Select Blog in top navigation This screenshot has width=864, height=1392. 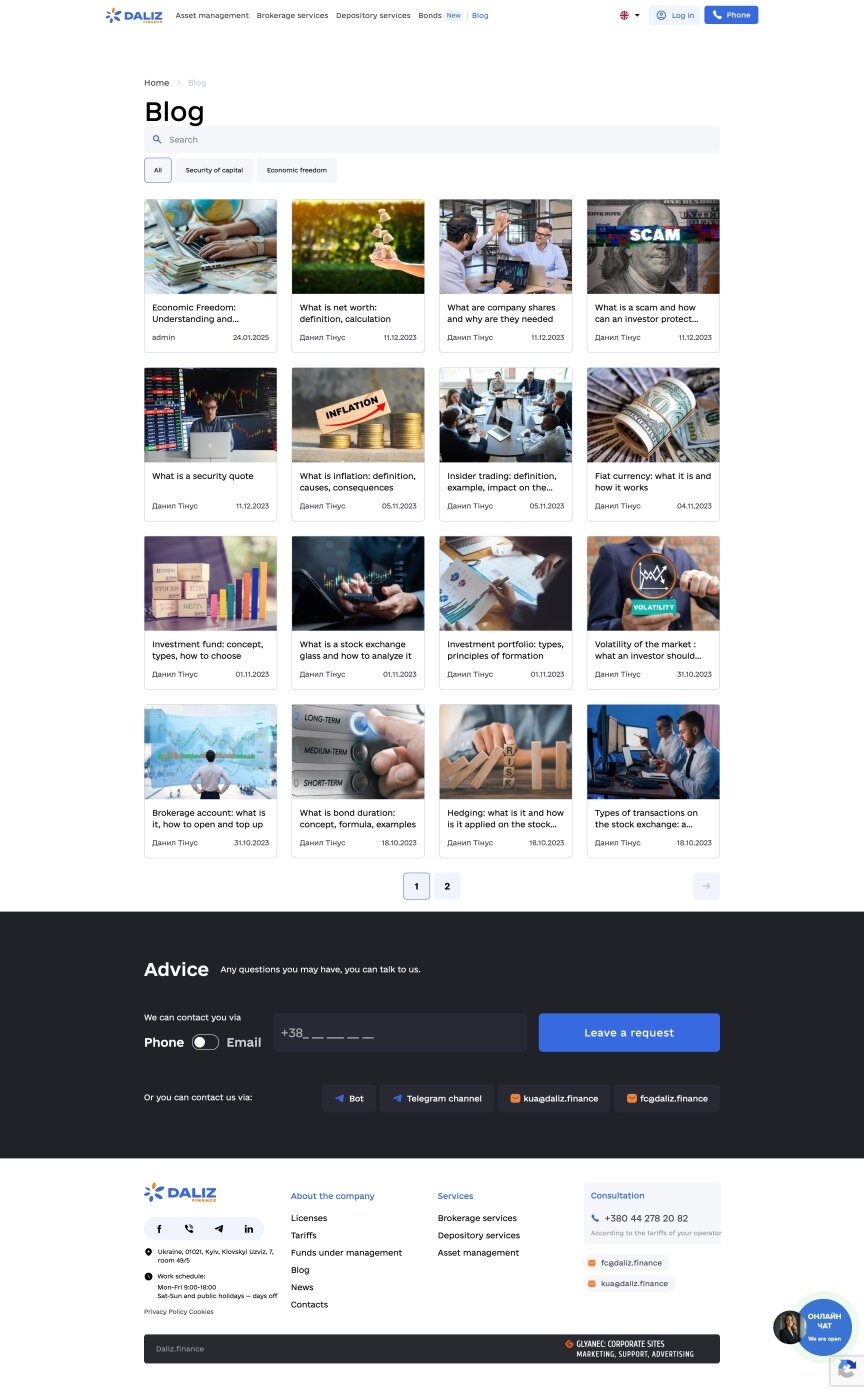coord(480,16)
